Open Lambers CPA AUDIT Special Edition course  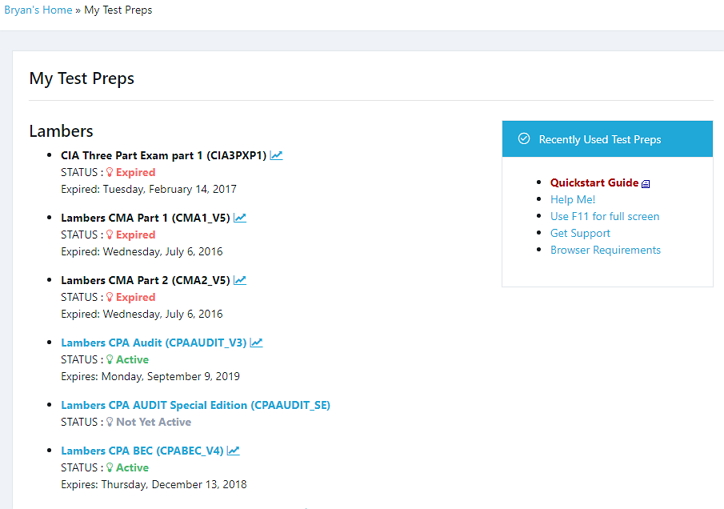196,405
